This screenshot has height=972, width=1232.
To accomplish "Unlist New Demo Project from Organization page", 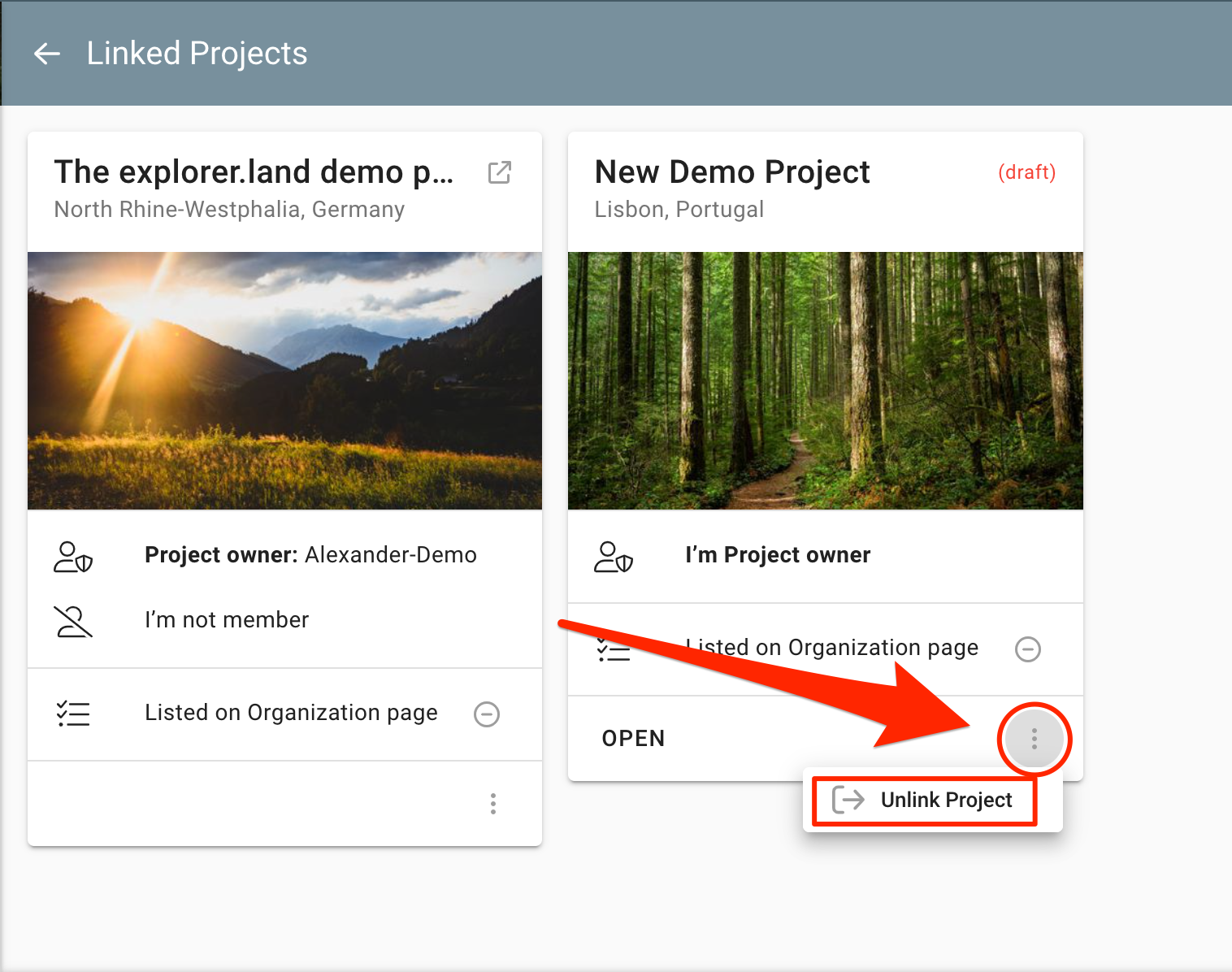I will click(1028, 649).
